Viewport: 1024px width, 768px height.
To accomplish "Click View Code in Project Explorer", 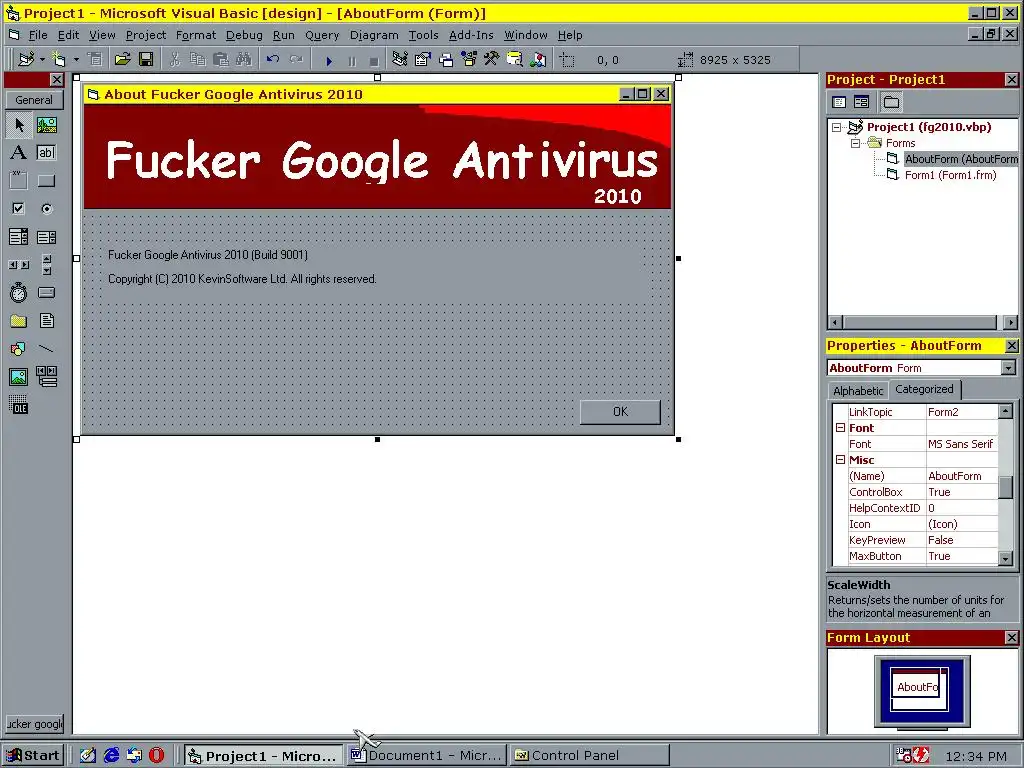I will click(839, 102).
